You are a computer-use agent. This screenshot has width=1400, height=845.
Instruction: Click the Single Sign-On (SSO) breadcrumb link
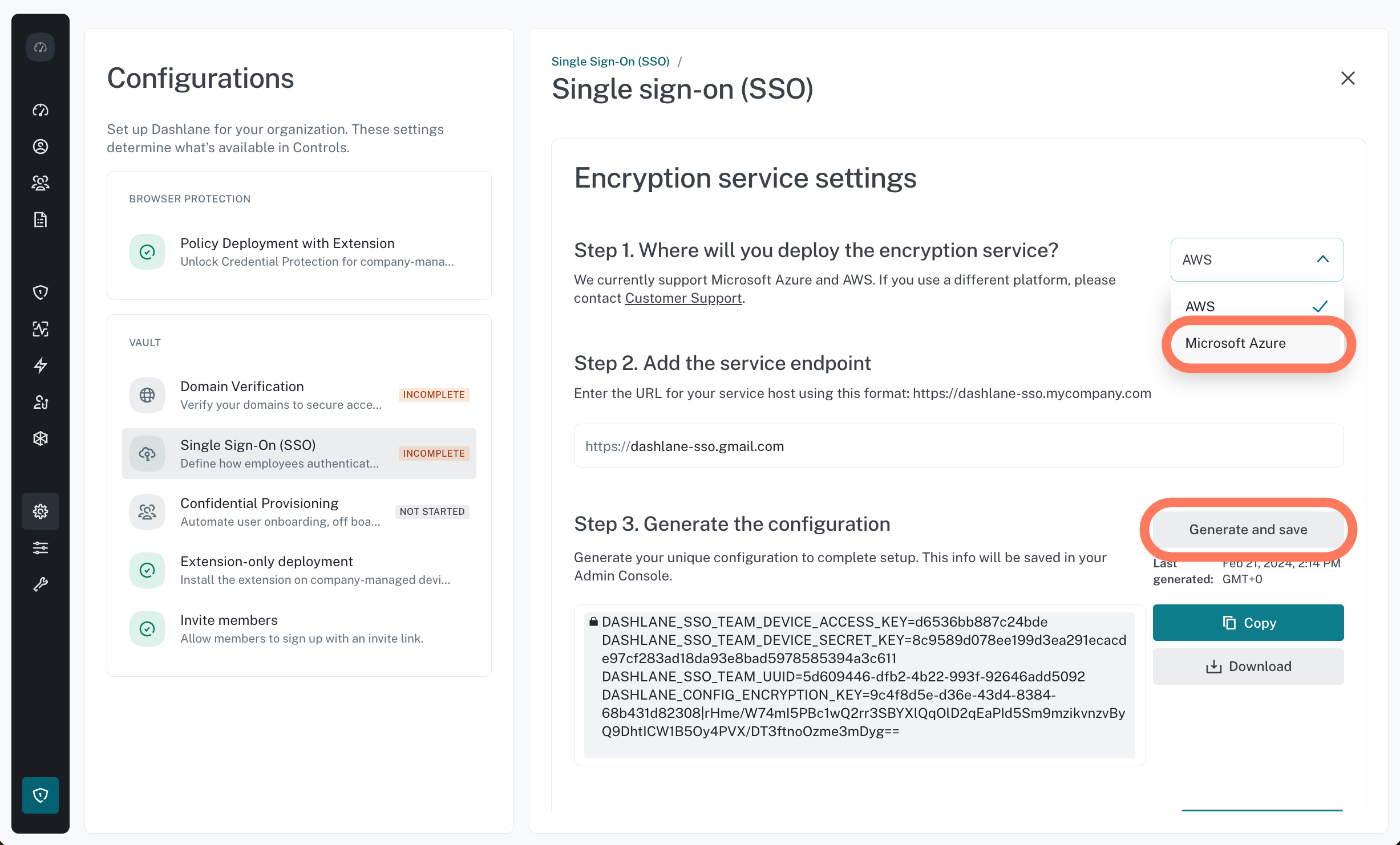coord(610,61)
